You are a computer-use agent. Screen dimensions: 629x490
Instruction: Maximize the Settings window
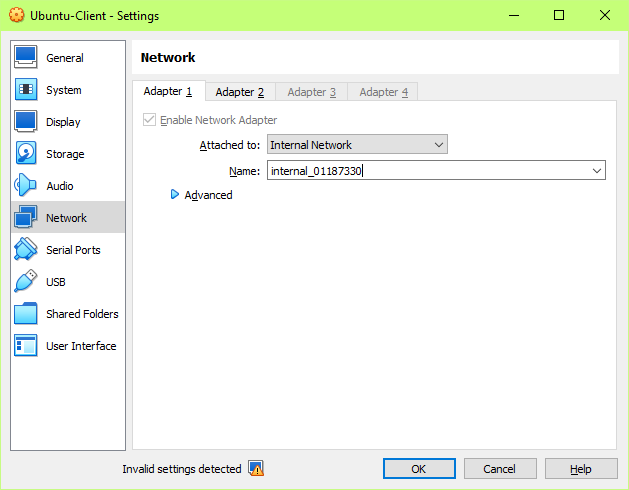click(559, 15)
